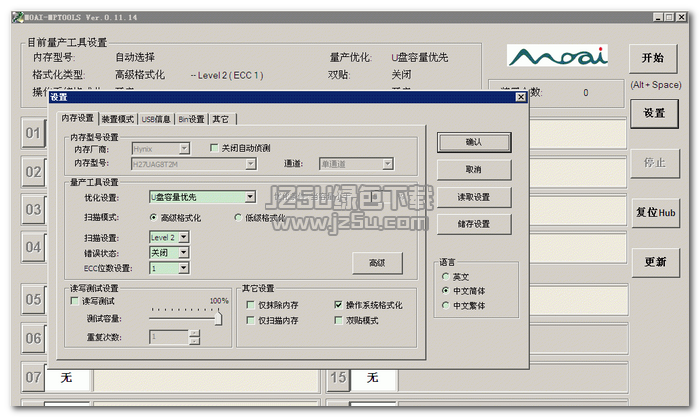Enable the 关闭自动侦测 checkbox

[214, 148]
